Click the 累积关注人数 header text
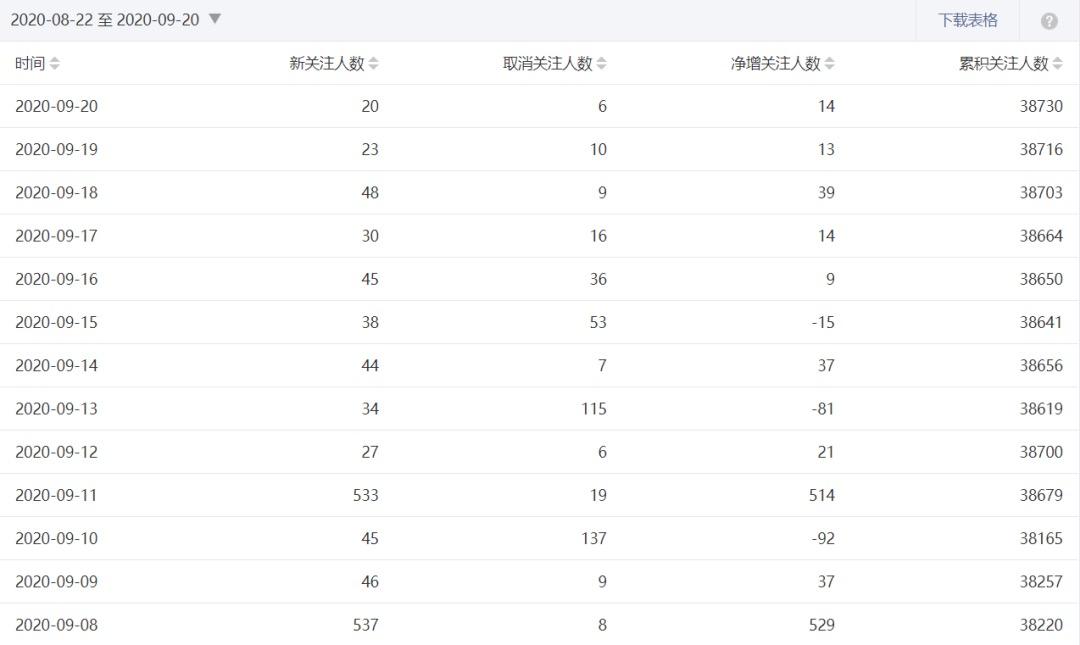The height and width of the screenshot is (645, 1080). click(x=1003, y=64)
